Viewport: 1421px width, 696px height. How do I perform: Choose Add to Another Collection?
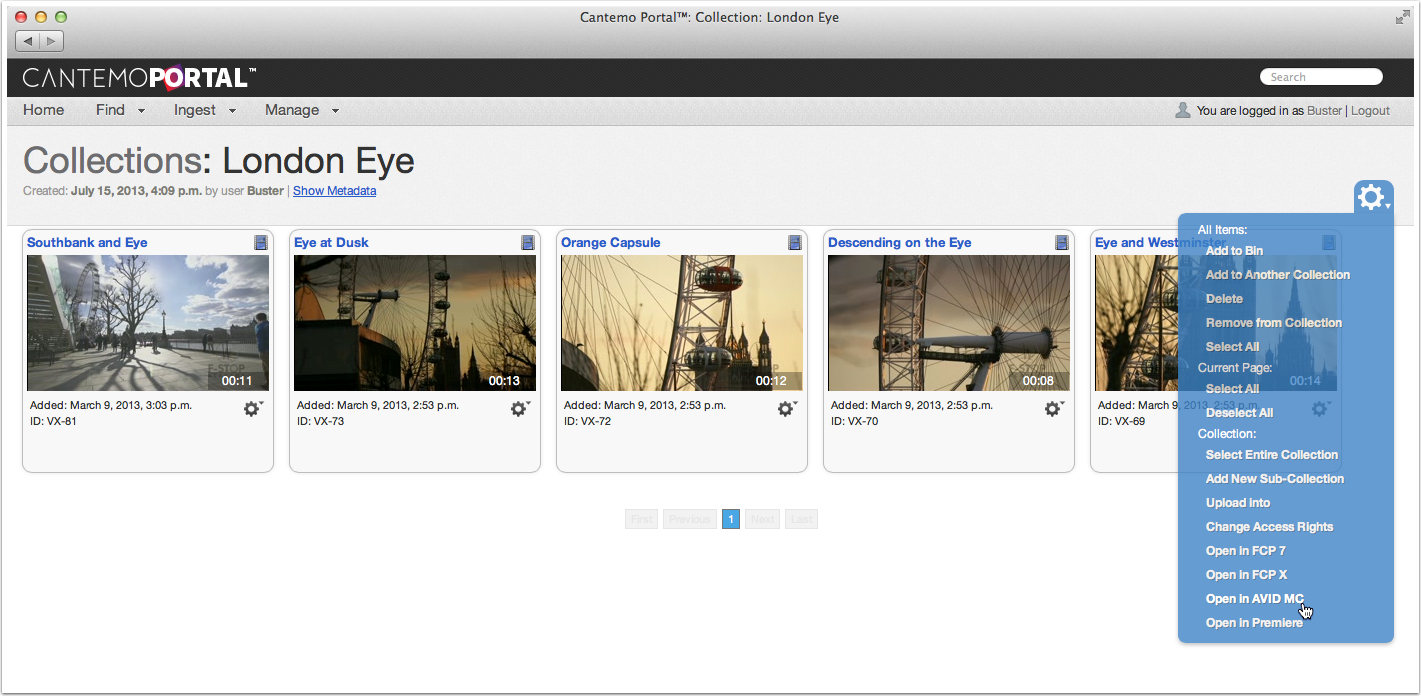tap(1278, 275)
